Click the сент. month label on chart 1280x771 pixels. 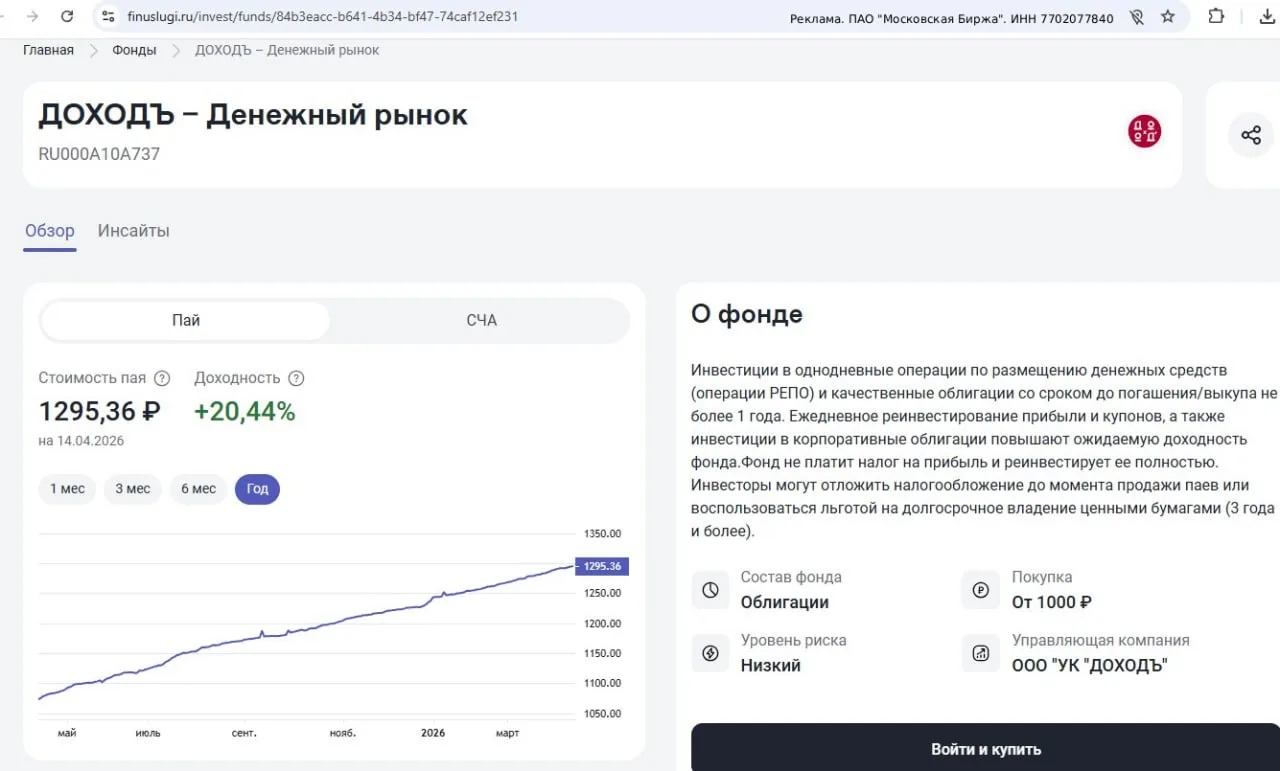[244, 733]
